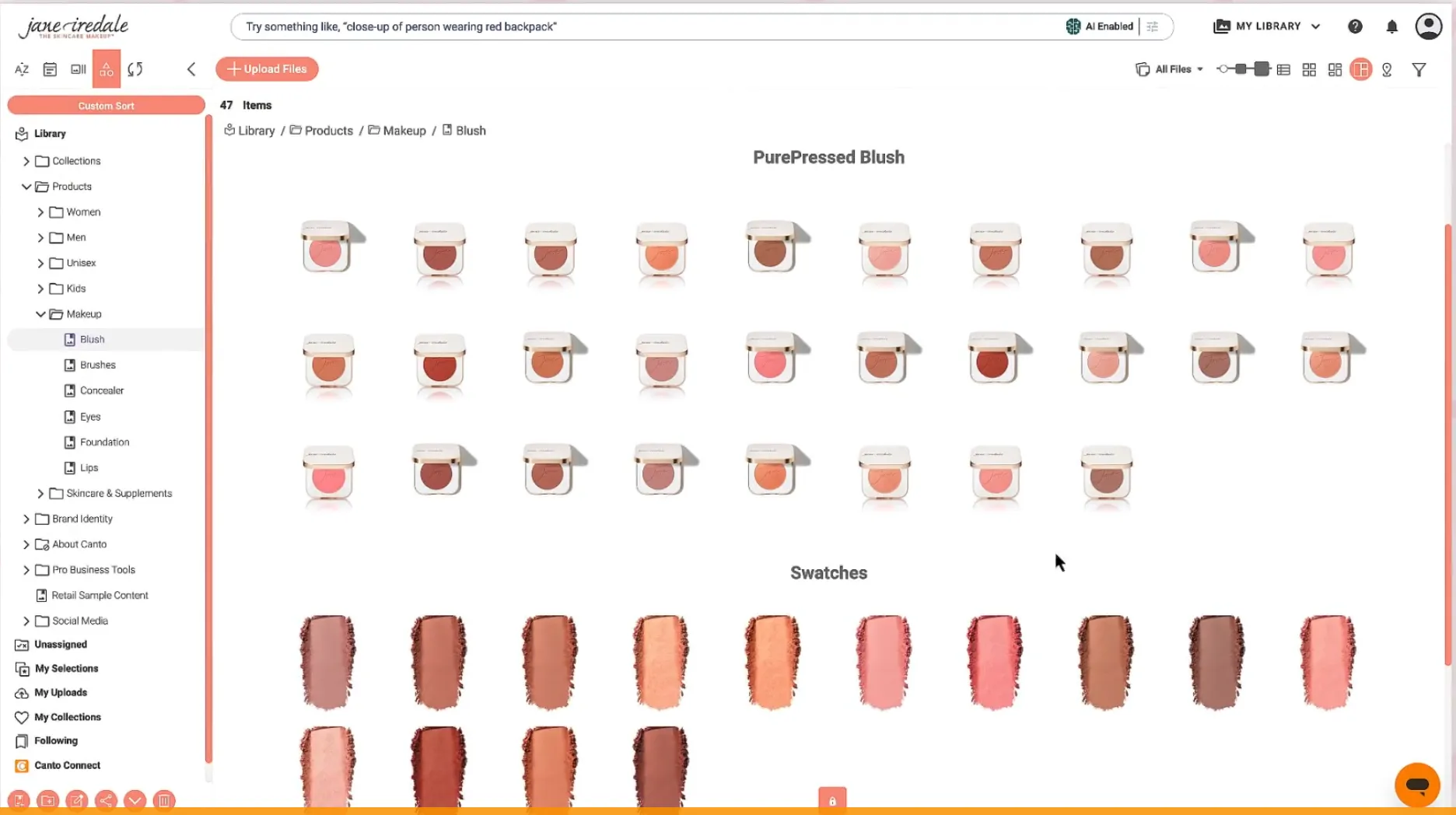Image resolution: width=1456 pixels, height=815 pixels.
Task: Collapse the left sidebar with the arrow
Action: (191, 69)
